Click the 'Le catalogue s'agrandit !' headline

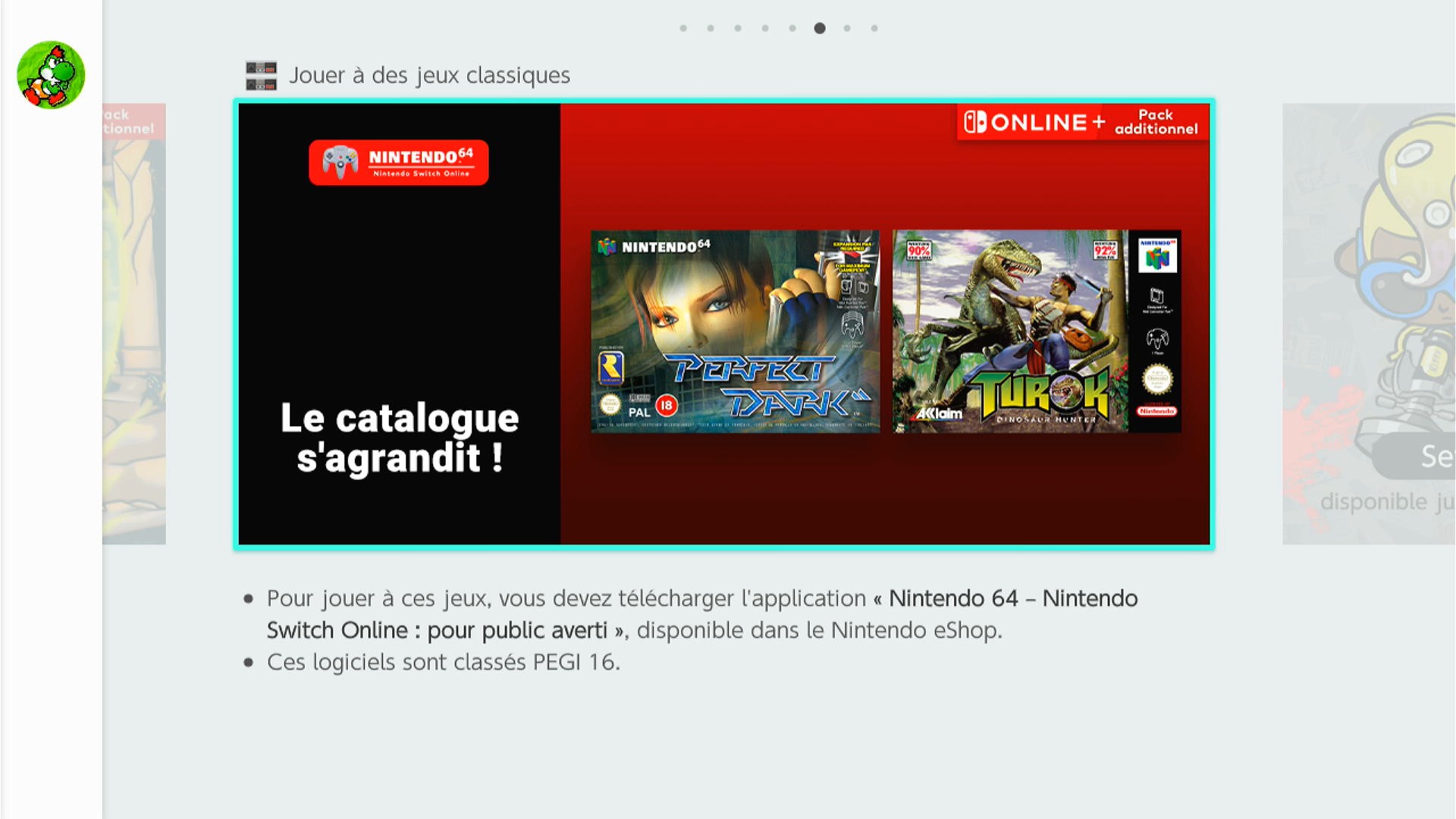[400, 438]
